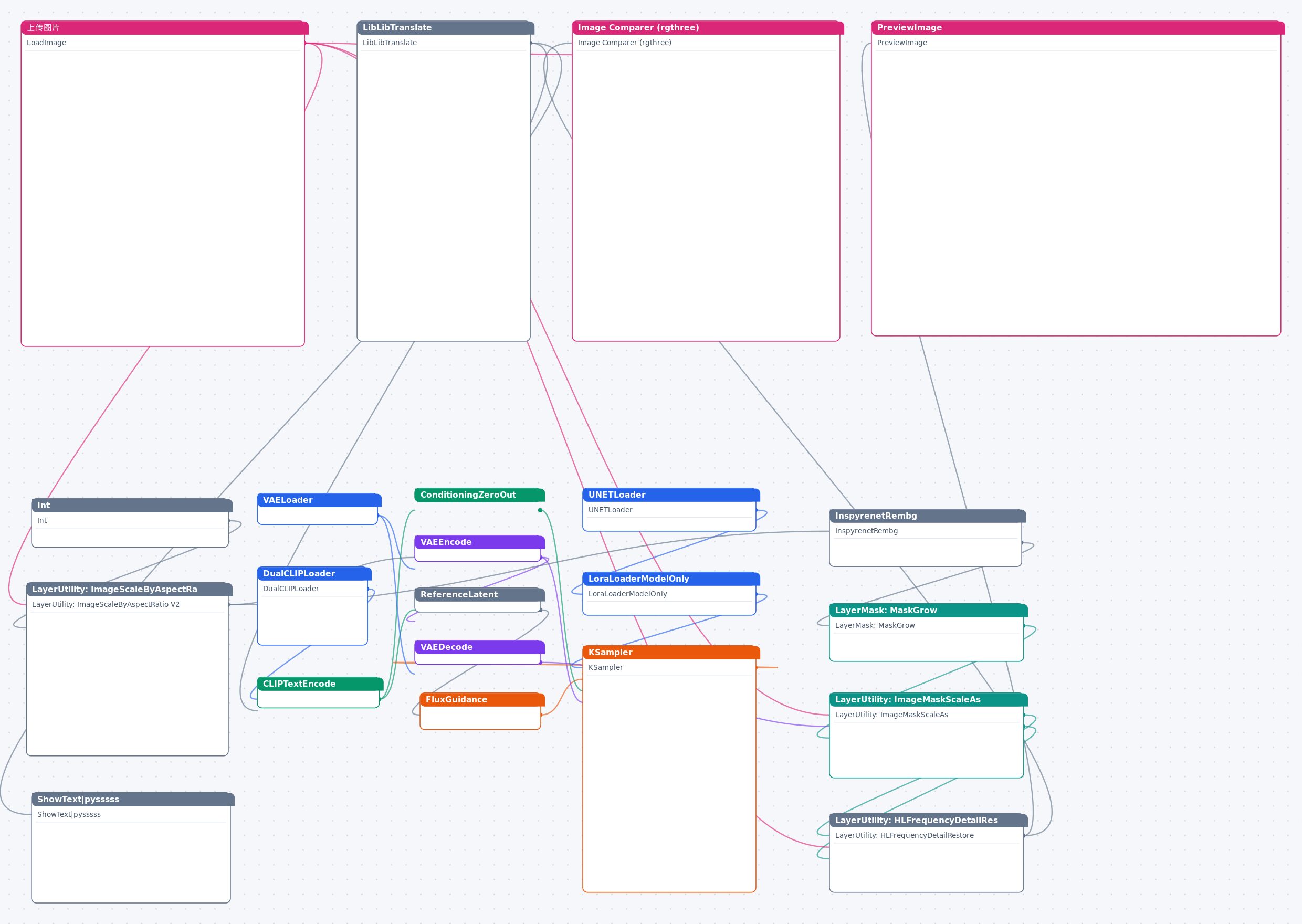Click the InspyrenetRembg subtitle text in body
The height and width of the screenshot is (924, 1302).
tap(866, 531)
